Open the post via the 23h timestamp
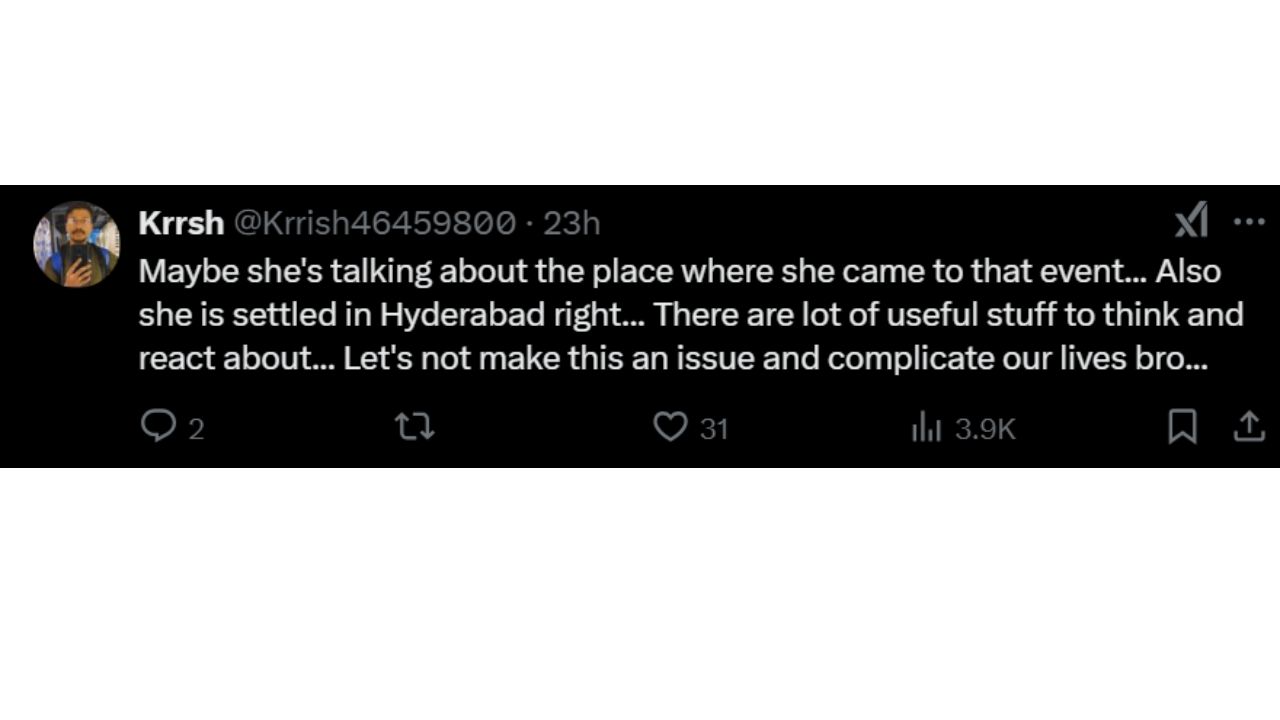 pos(571,222)
